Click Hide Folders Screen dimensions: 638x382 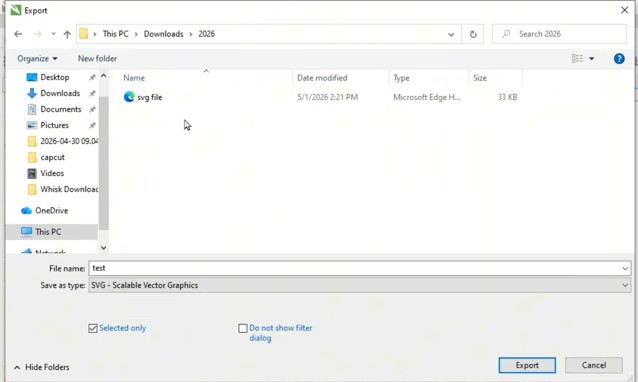coord(42,367)
